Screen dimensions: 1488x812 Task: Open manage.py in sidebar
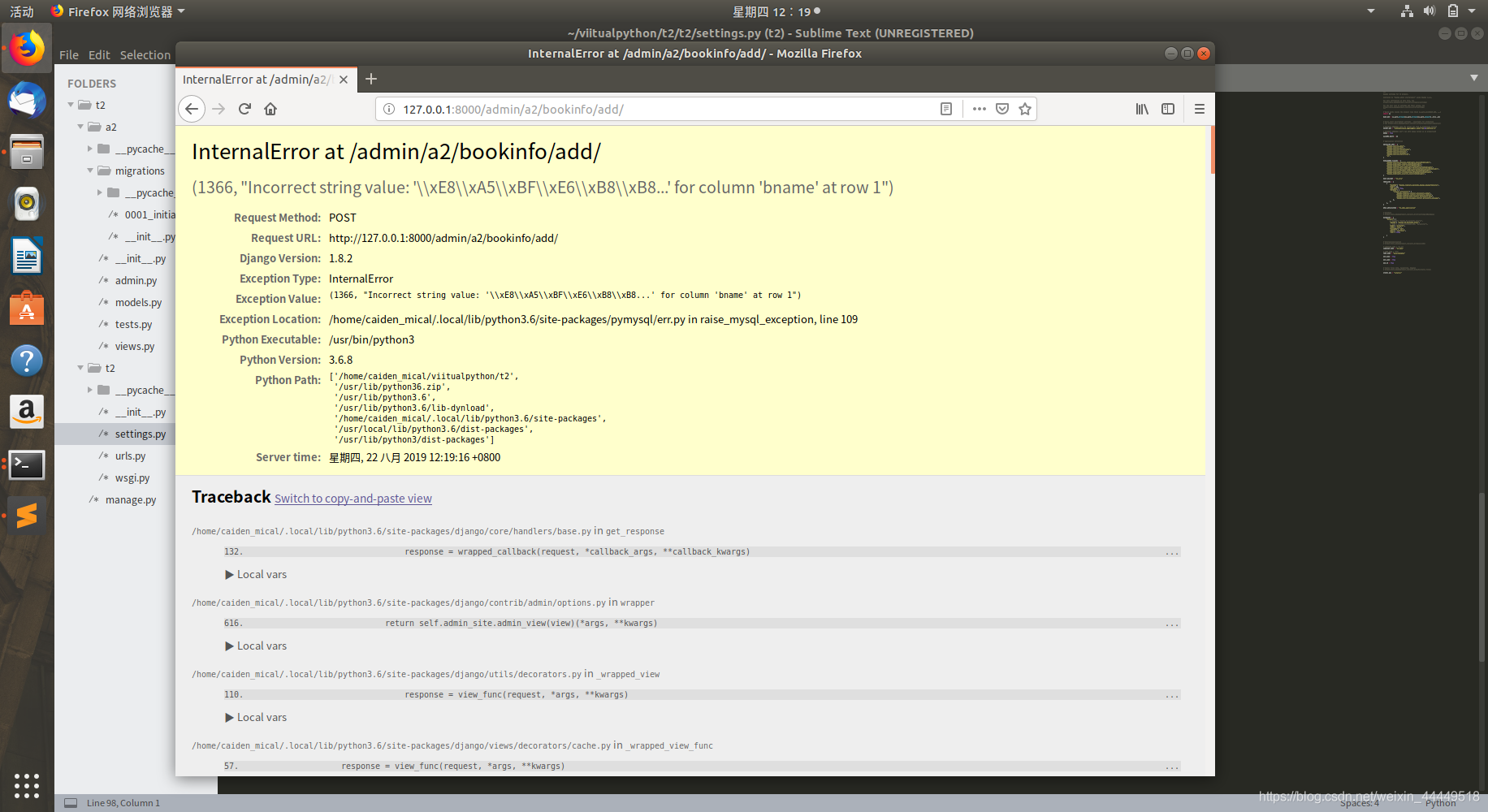130,499
